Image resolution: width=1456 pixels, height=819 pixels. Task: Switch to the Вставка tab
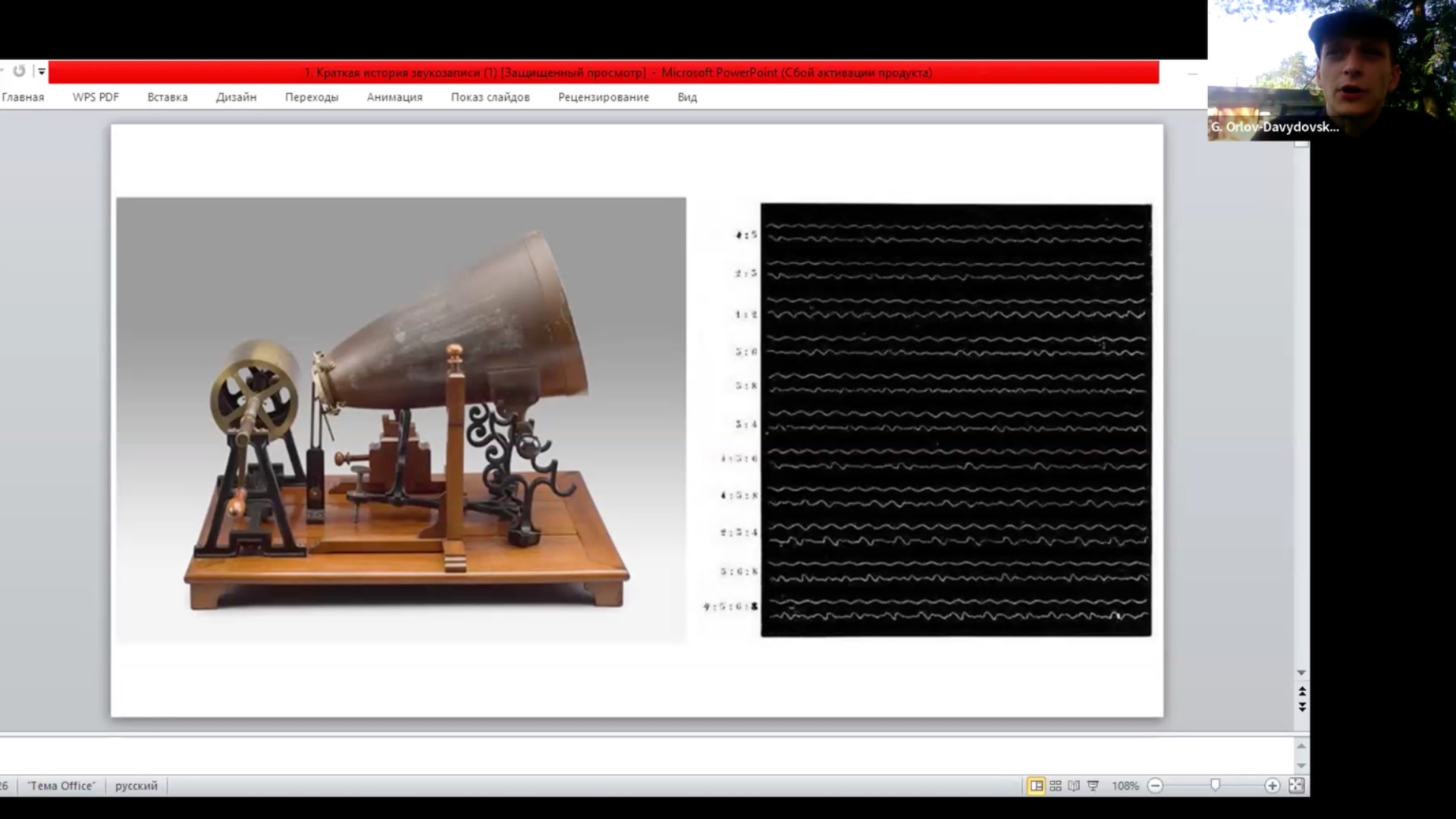coord(168,97)
